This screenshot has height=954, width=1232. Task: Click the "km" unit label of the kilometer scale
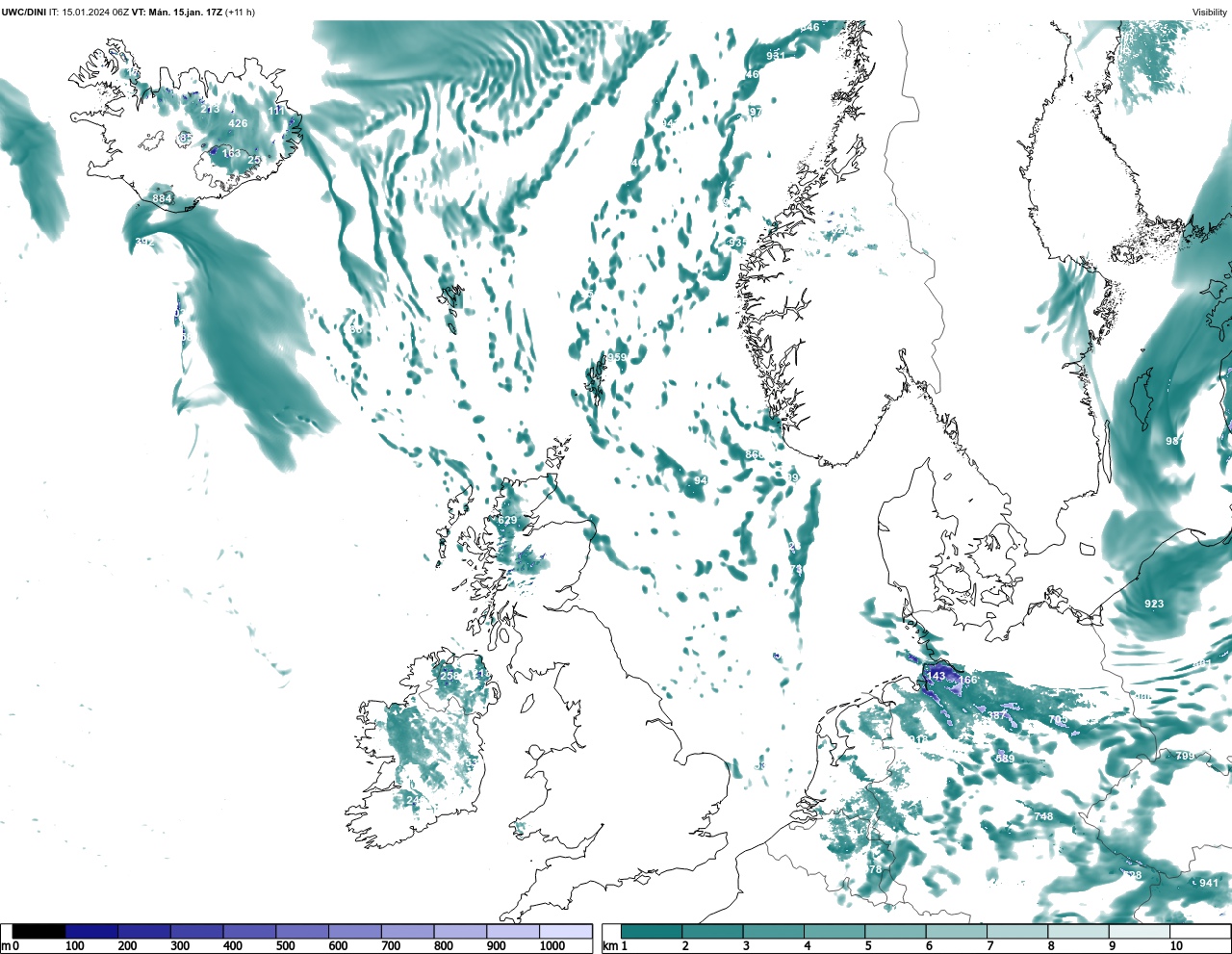pyautogui.click(x=609, y=946)
